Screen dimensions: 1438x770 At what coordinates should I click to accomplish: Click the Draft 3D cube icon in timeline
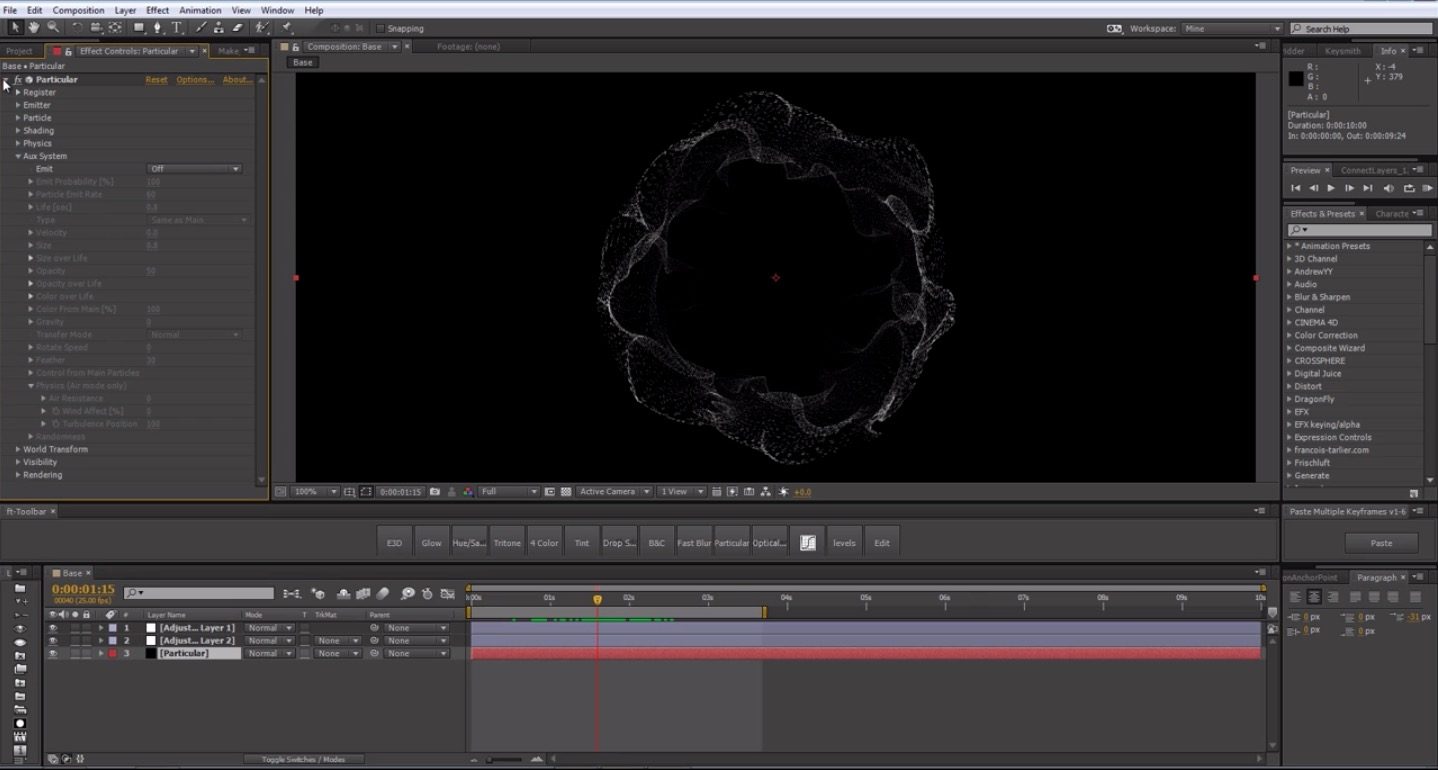coord(318,594)
